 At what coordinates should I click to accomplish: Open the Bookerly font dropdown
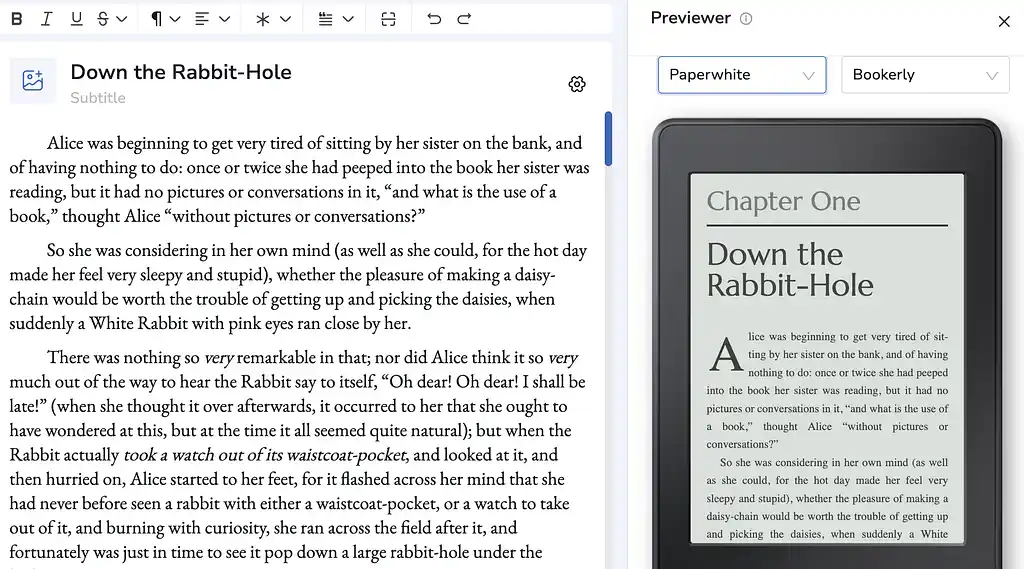pyautogui.click(x=925, y=74)
